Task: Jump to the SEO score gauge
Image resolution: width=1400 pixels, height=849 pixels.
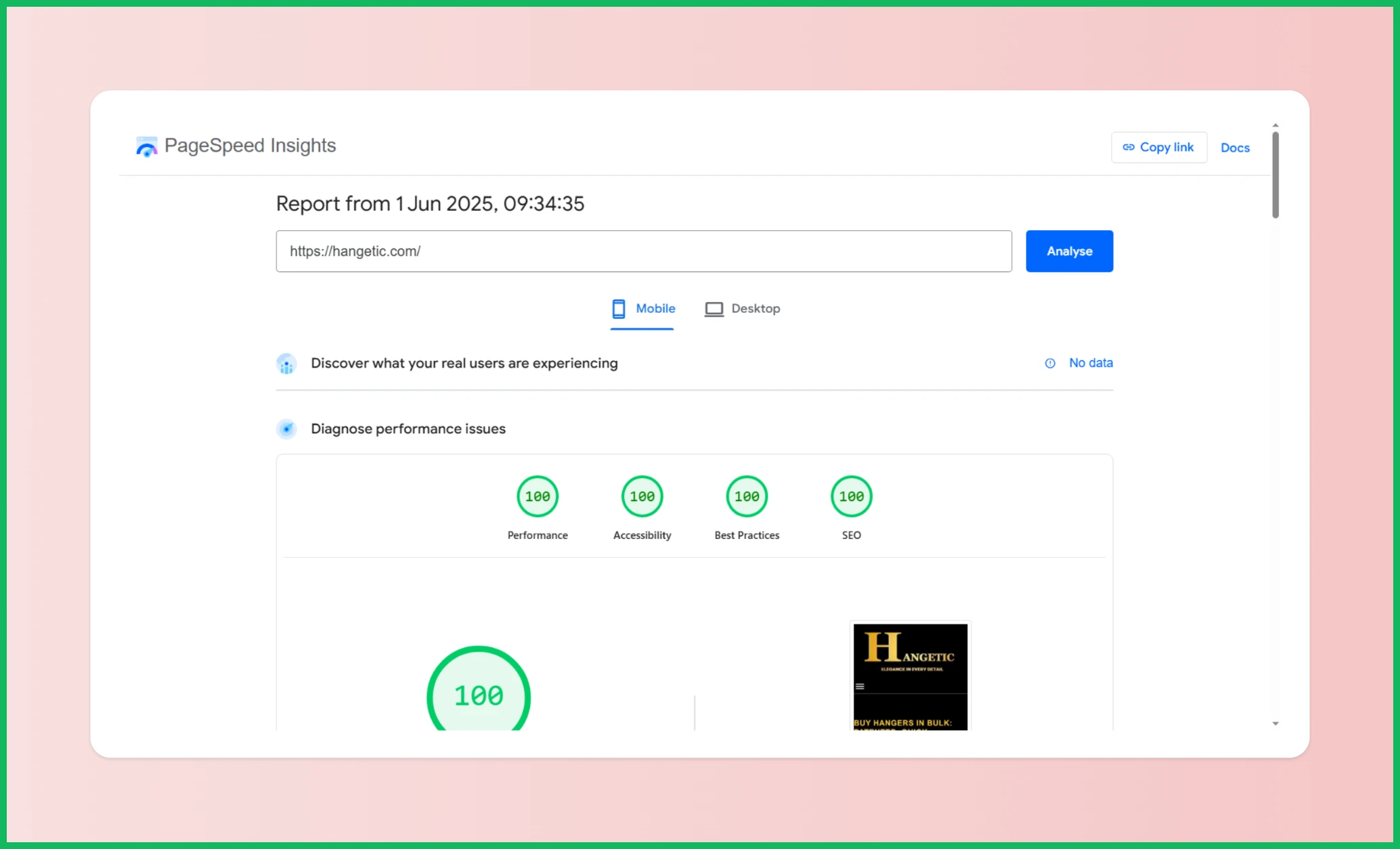Action: tap(851, 497)
